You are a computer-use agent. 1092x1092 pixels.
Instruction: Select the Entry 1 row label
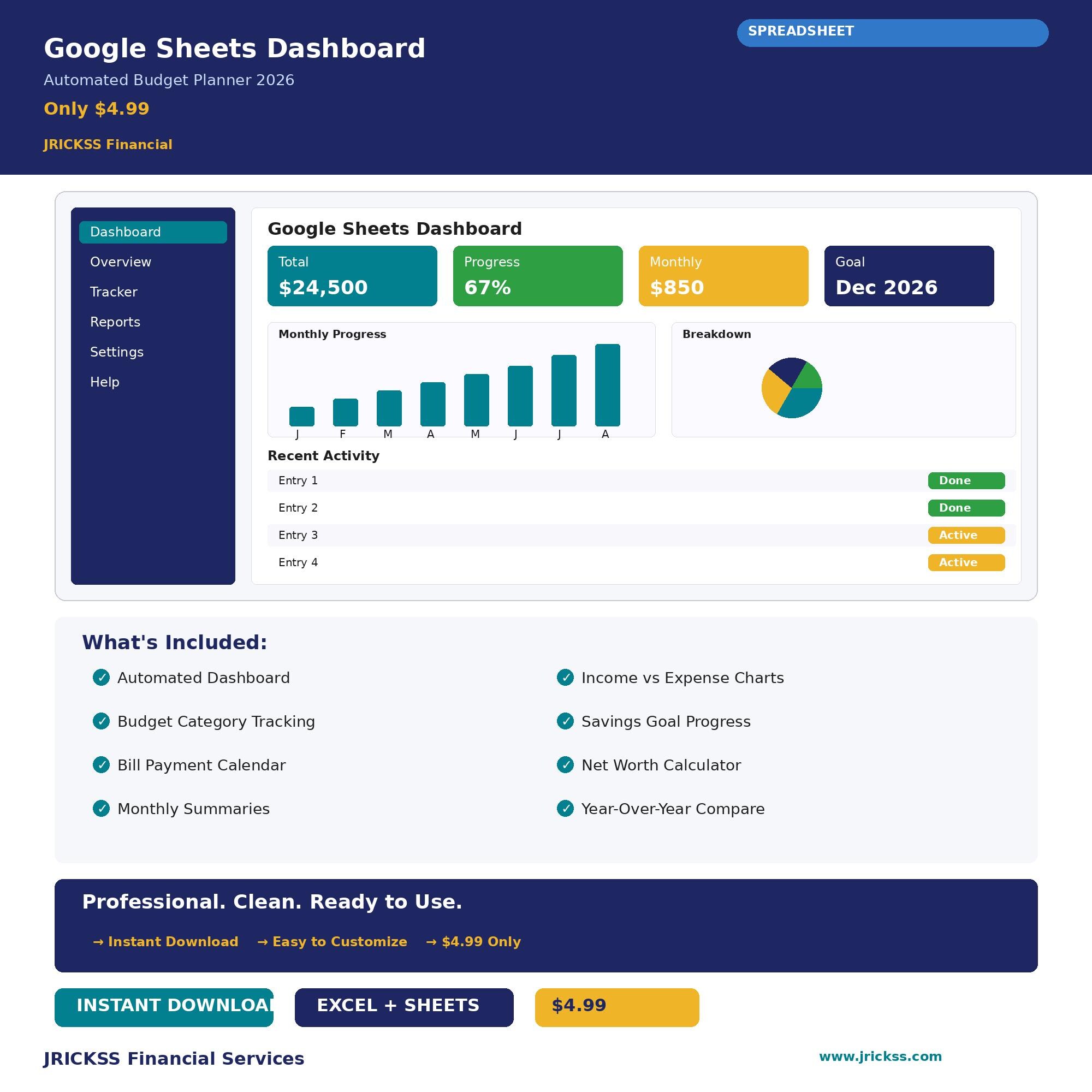(x=298, y=480)
